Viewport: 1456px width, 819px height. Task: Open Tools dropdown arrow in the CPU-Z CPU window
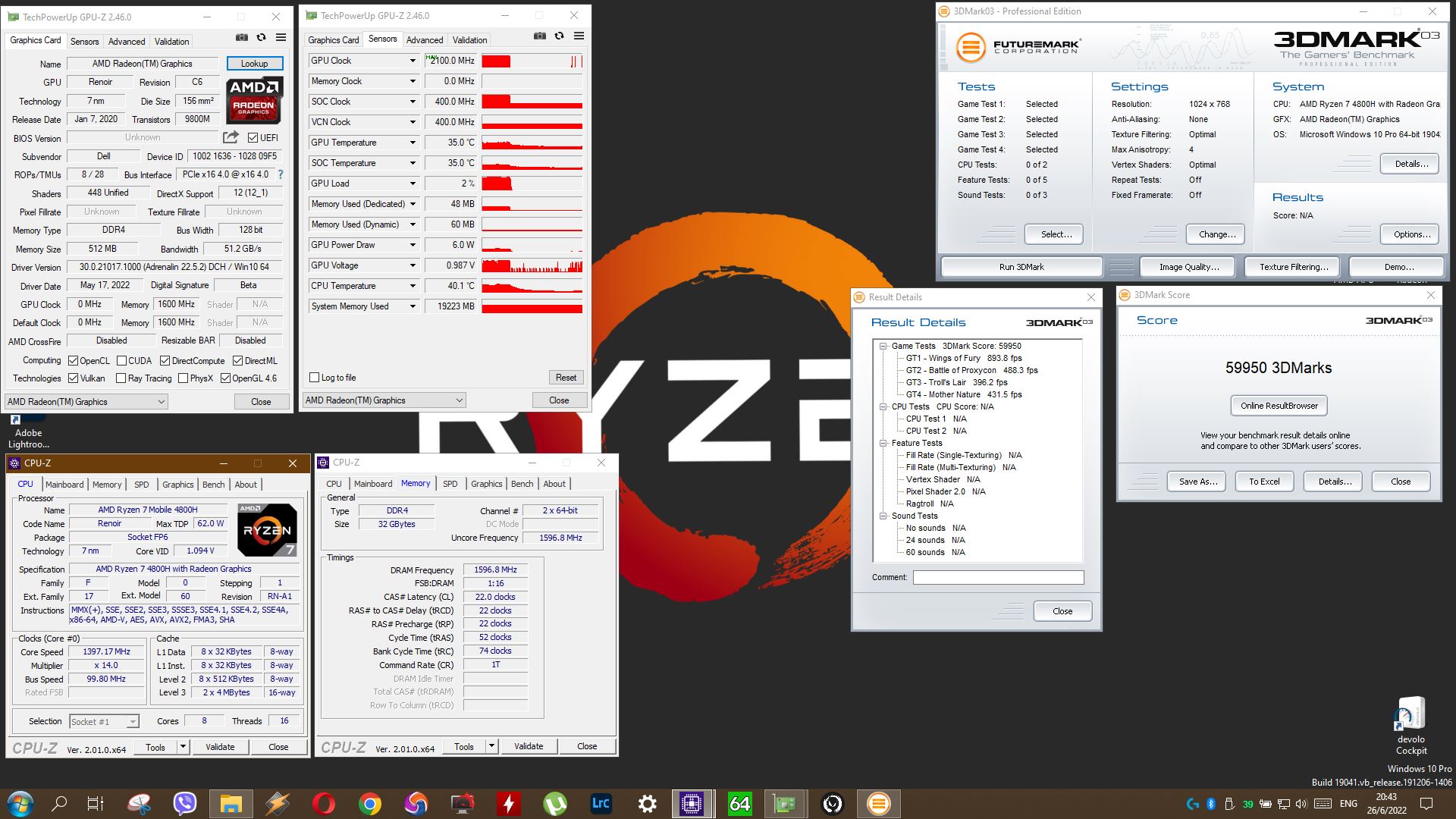183,747
